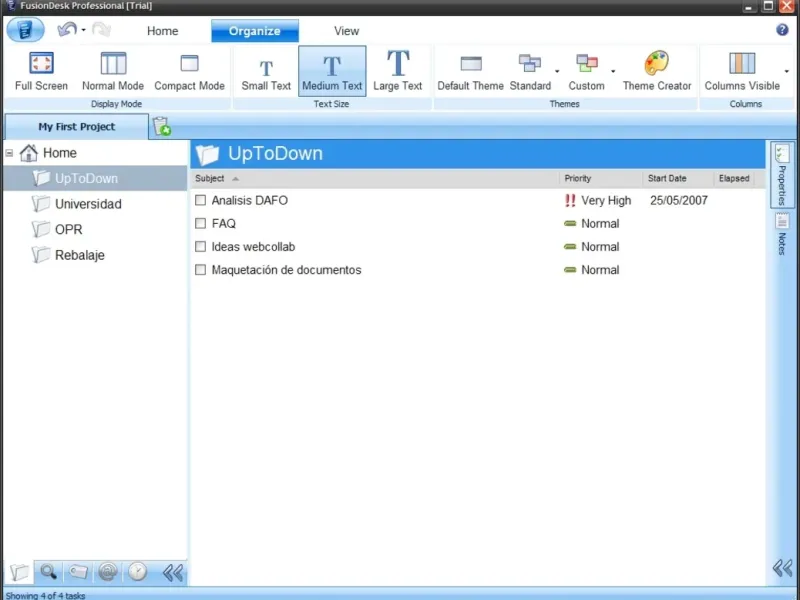Sort tasks by Priority column header

[x=578, y=178]
